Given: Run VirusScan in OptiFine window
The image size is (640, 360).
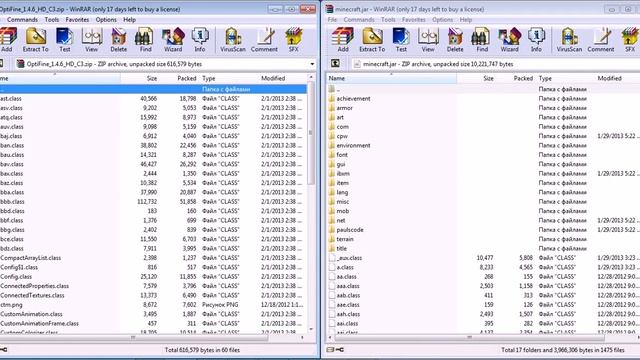Looking at the screenshot, I should 233,40.
